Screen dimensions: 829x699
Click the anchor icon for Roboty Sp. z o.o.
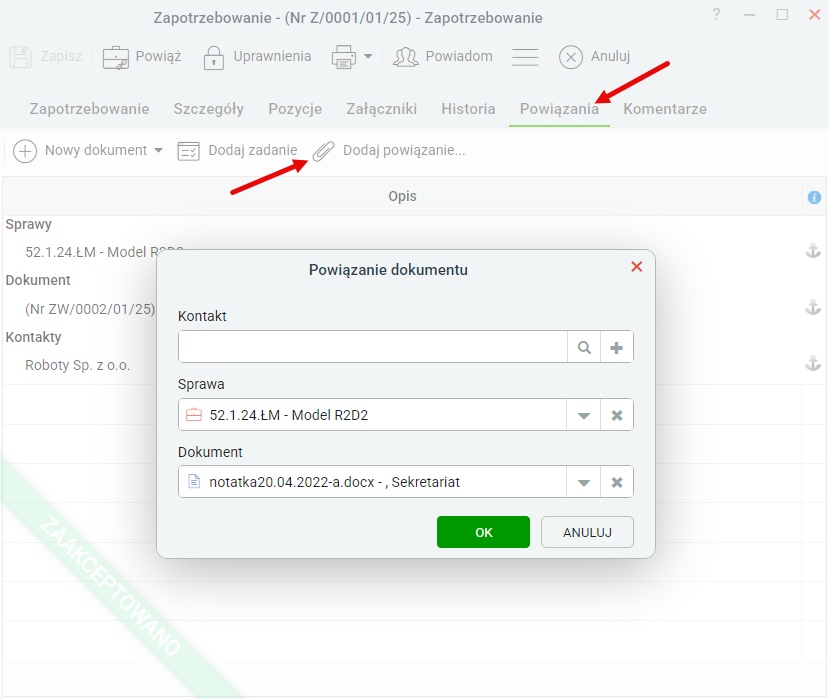tap(813, 363)
